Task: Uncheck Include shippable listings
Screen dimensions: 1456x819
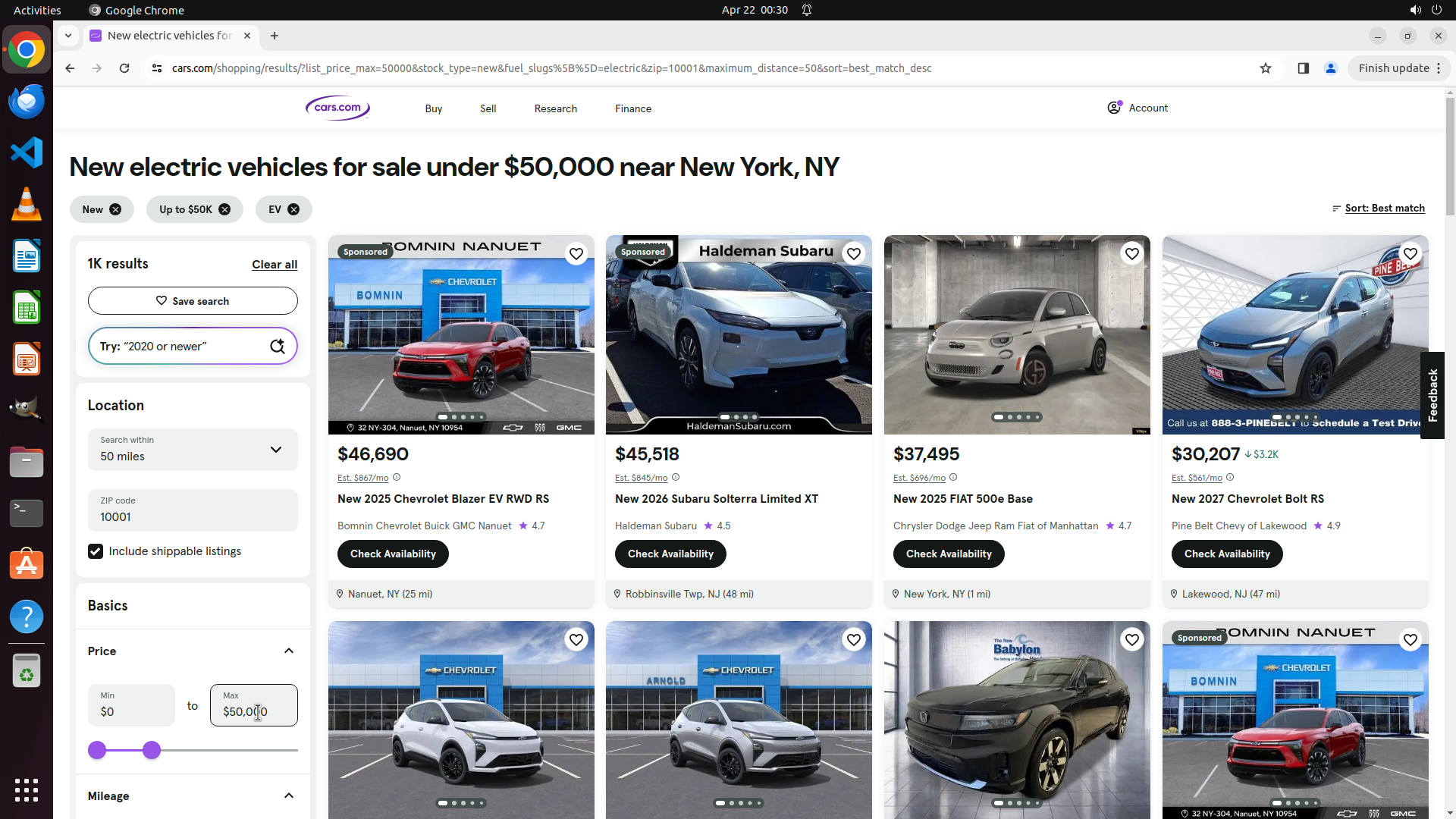Action: click(96, 551)
